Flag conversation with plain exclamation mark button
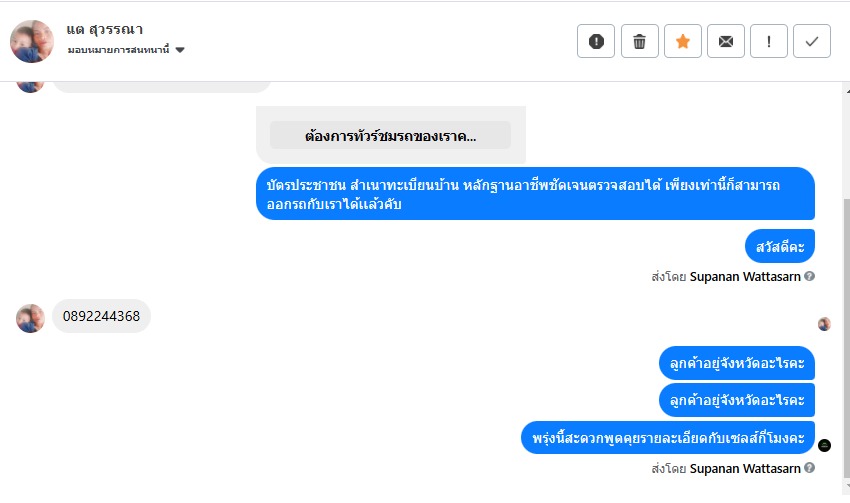The image size is (850, 503). 769,41
